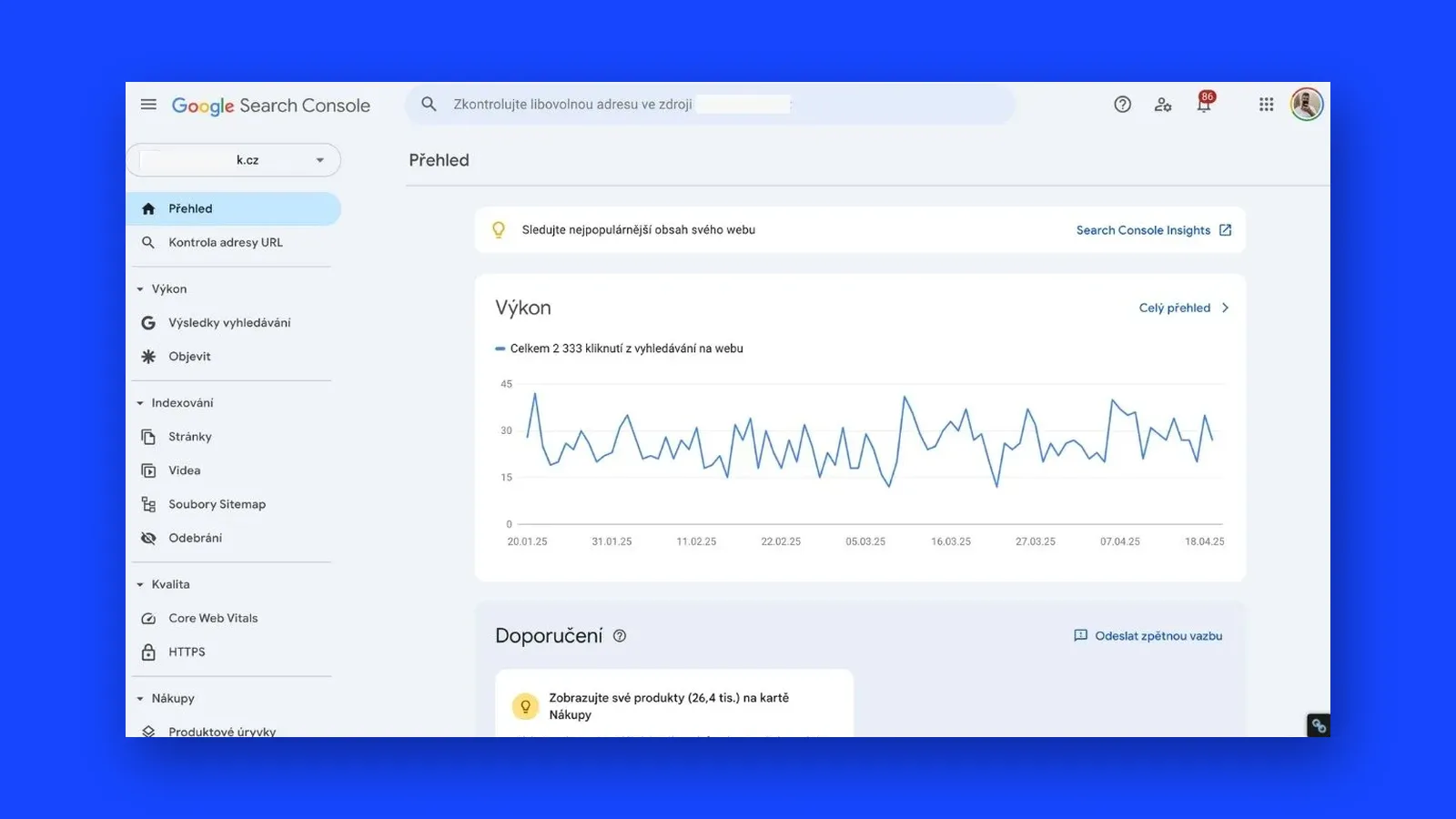This screenshot has width=1456, height=819.
Task: Click the Objevit asterisk icon
Action: 148,357
